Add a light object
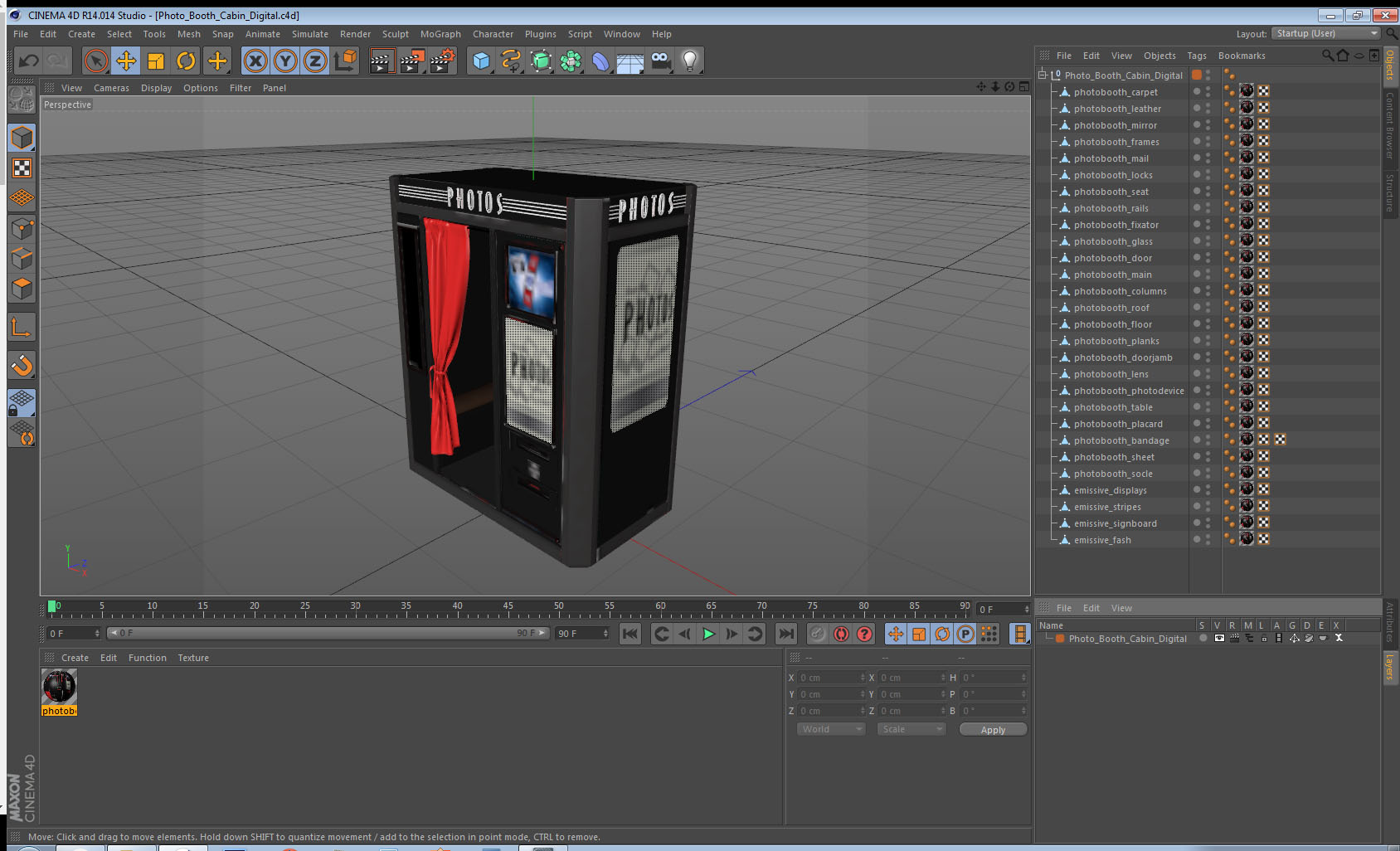The width and height of the screenshot is (1400, 851). [690, 61]
